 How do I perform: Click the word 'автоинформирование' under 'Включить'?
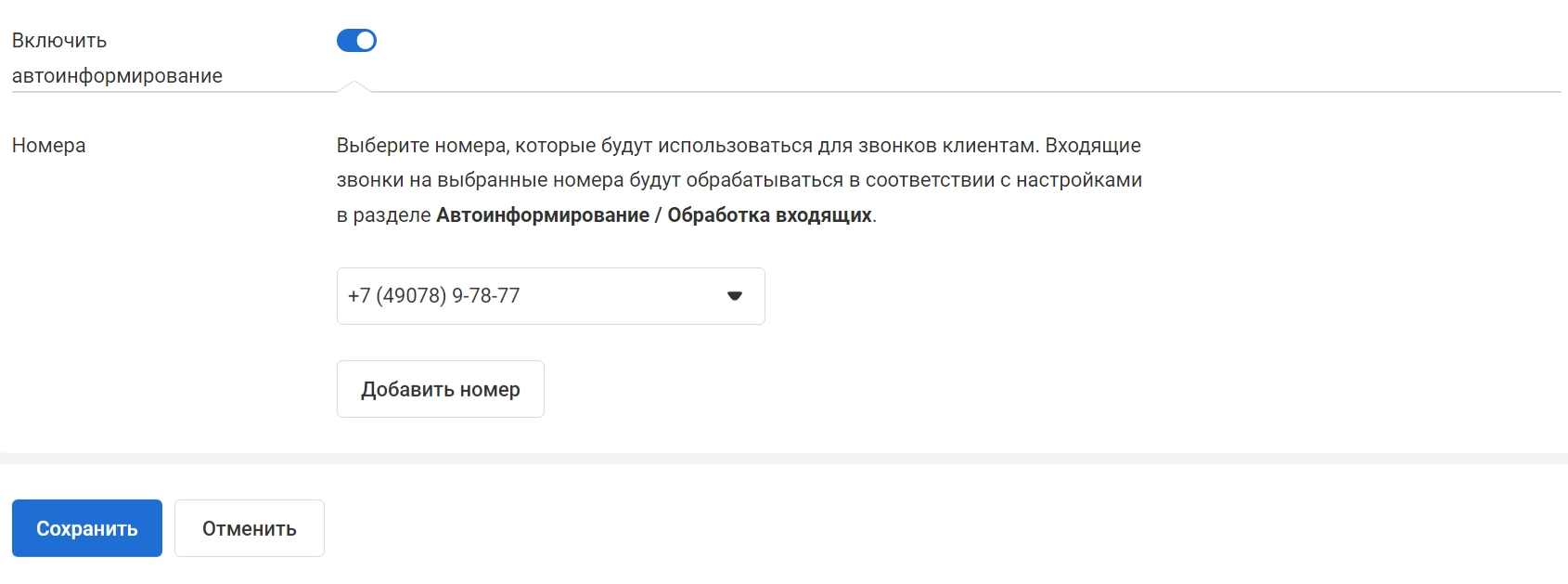117,76
